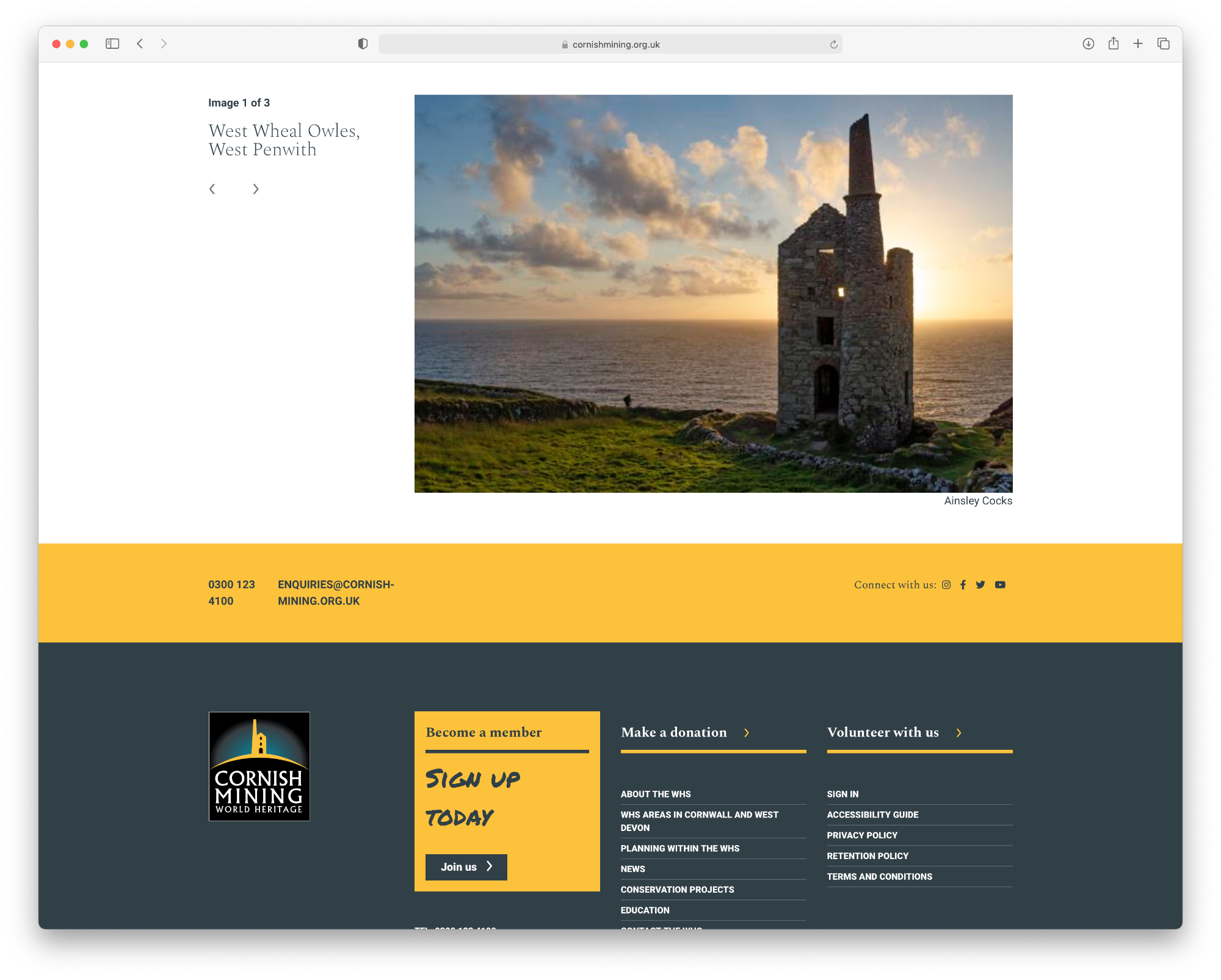Open the YouTube social icon
Screen dimensions: 1221x980
click(x=1000, y=584)
